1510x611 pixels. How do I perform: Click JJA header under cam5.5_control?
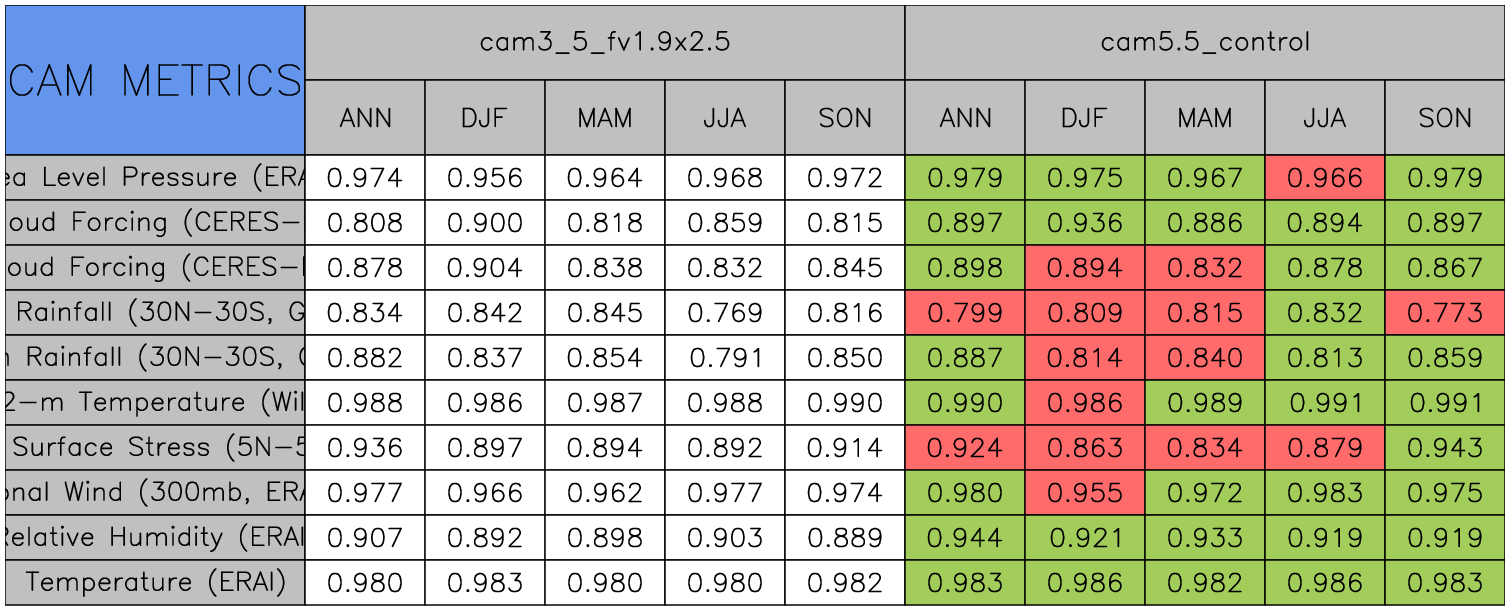click(1324, 118)
